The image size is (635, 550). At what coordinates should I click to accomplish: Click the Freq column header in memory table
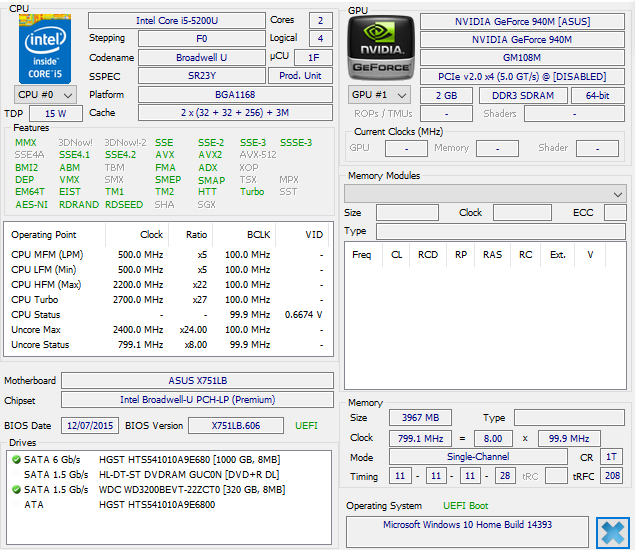(362, 255)
